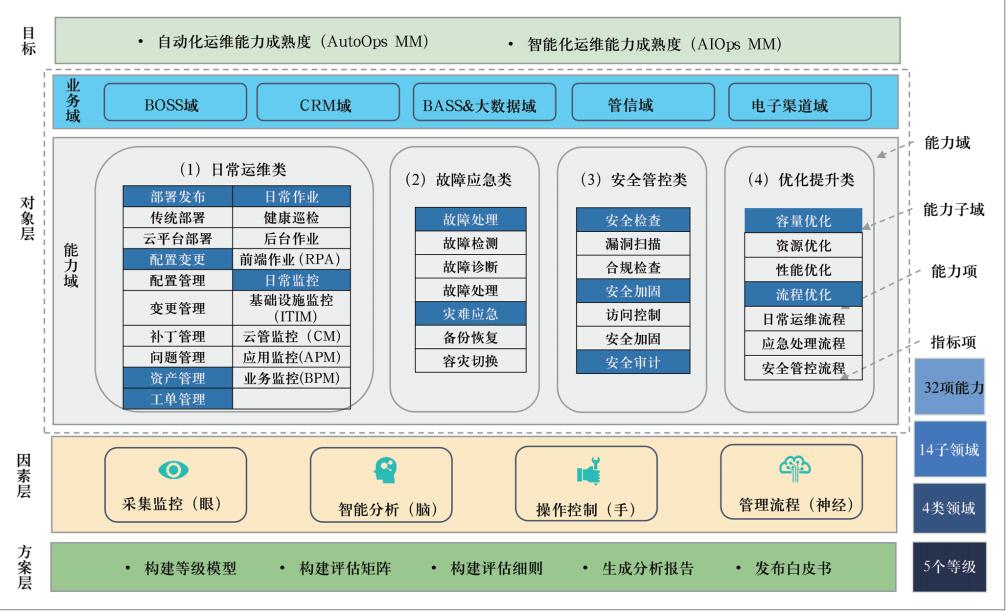1006x611 pixels.
Task: Click the 14子领域 color block
Action: [949, 448]
